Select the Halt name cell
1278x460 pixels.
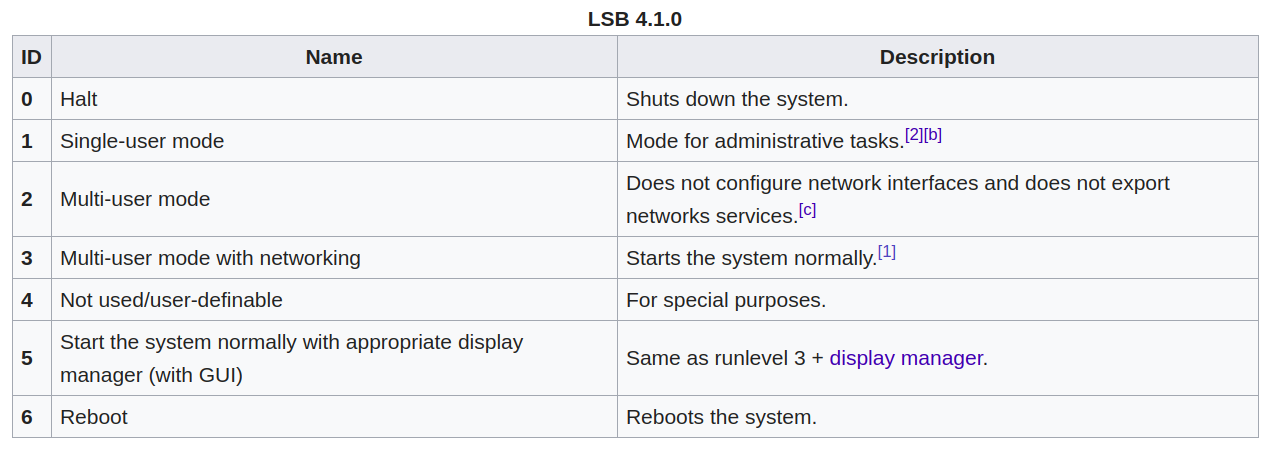click(x=334, y=99)
